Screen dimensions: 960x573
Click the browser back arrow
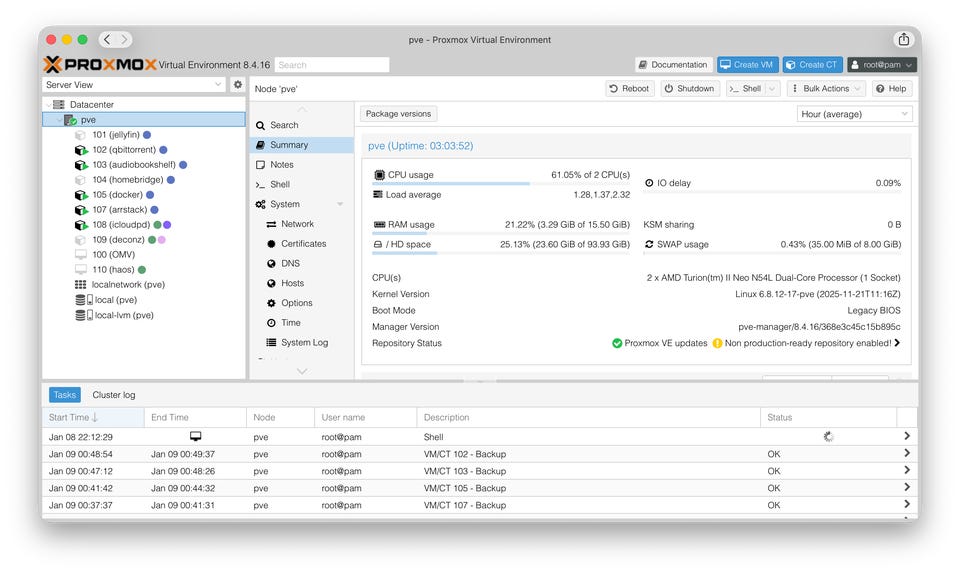tap(107, 40)
